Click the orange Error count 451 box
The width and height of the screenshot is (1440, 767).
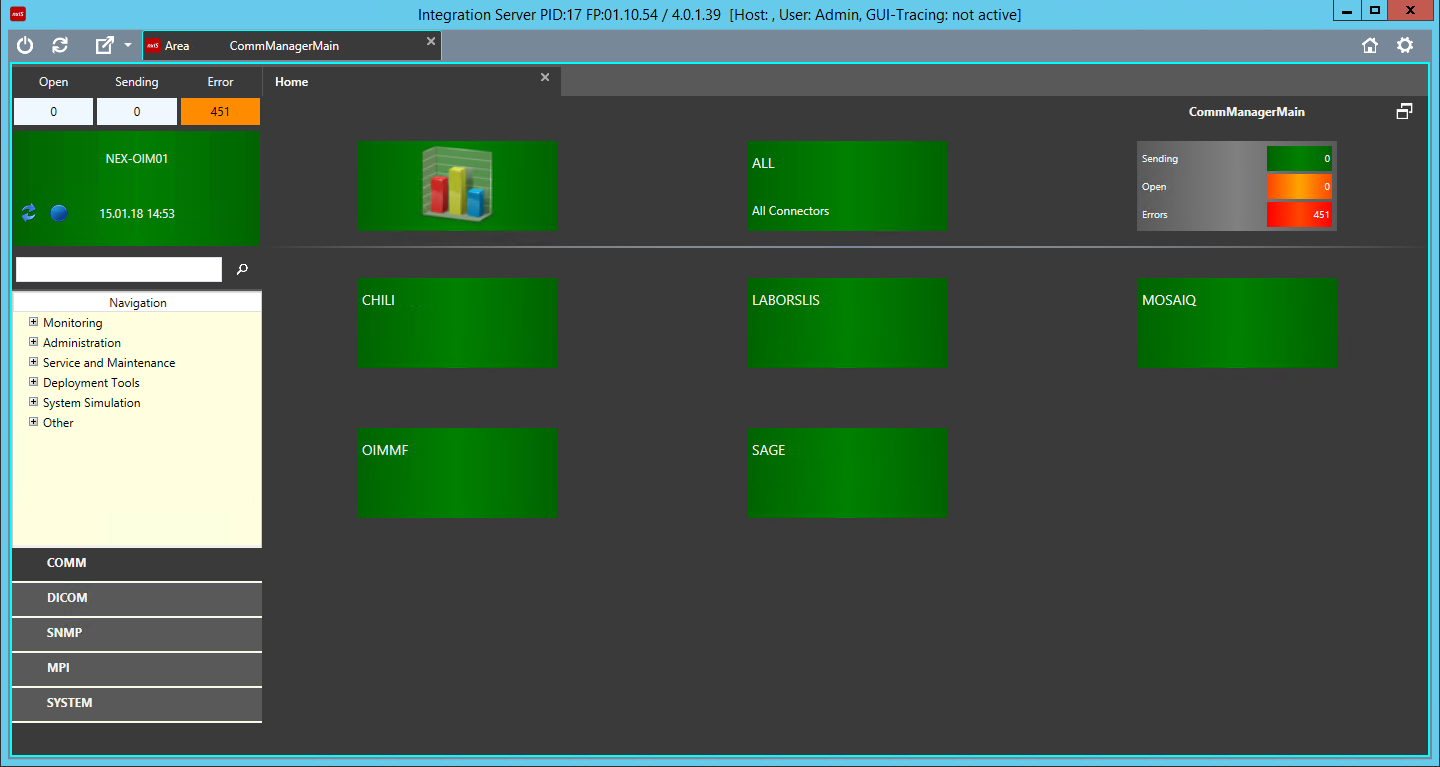click(x=220, y=112)
